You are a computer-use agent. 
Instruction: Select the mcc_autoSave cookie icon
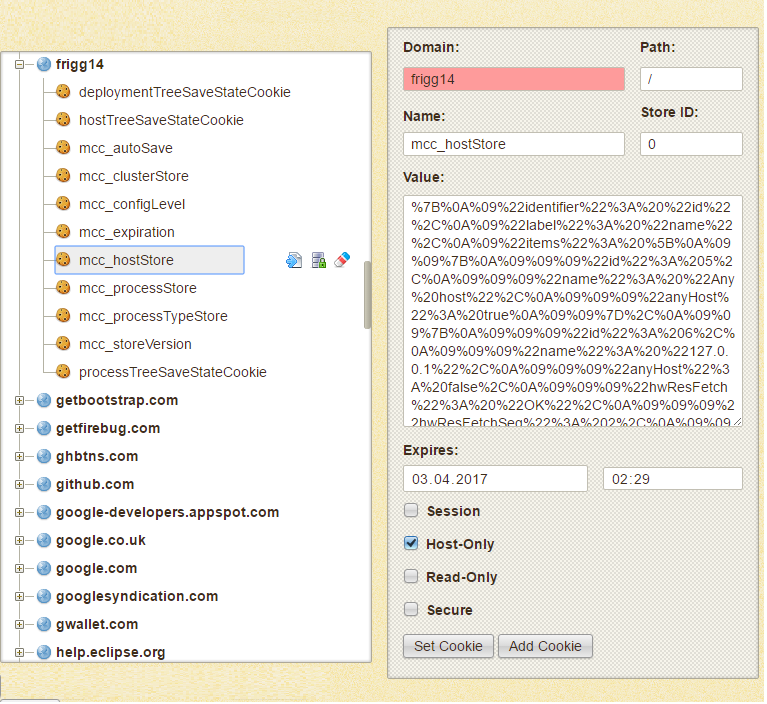tap(63, 148)
